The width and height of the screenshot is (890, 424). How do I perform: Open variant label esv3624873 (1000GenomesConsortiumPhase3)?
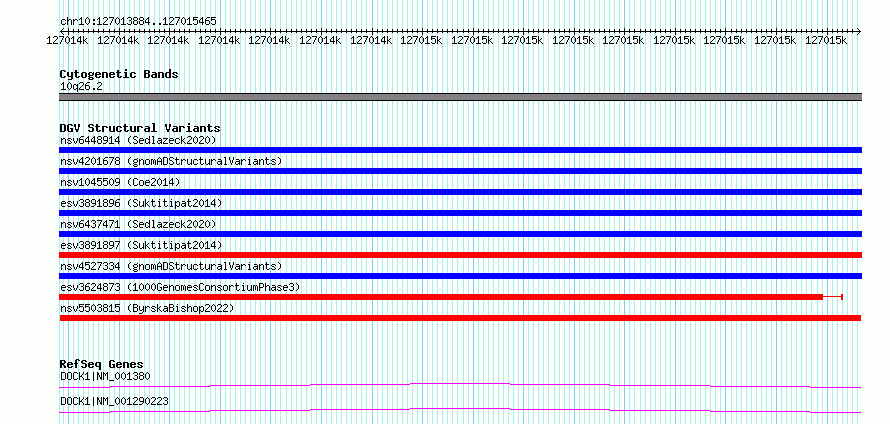coord(180,287)
